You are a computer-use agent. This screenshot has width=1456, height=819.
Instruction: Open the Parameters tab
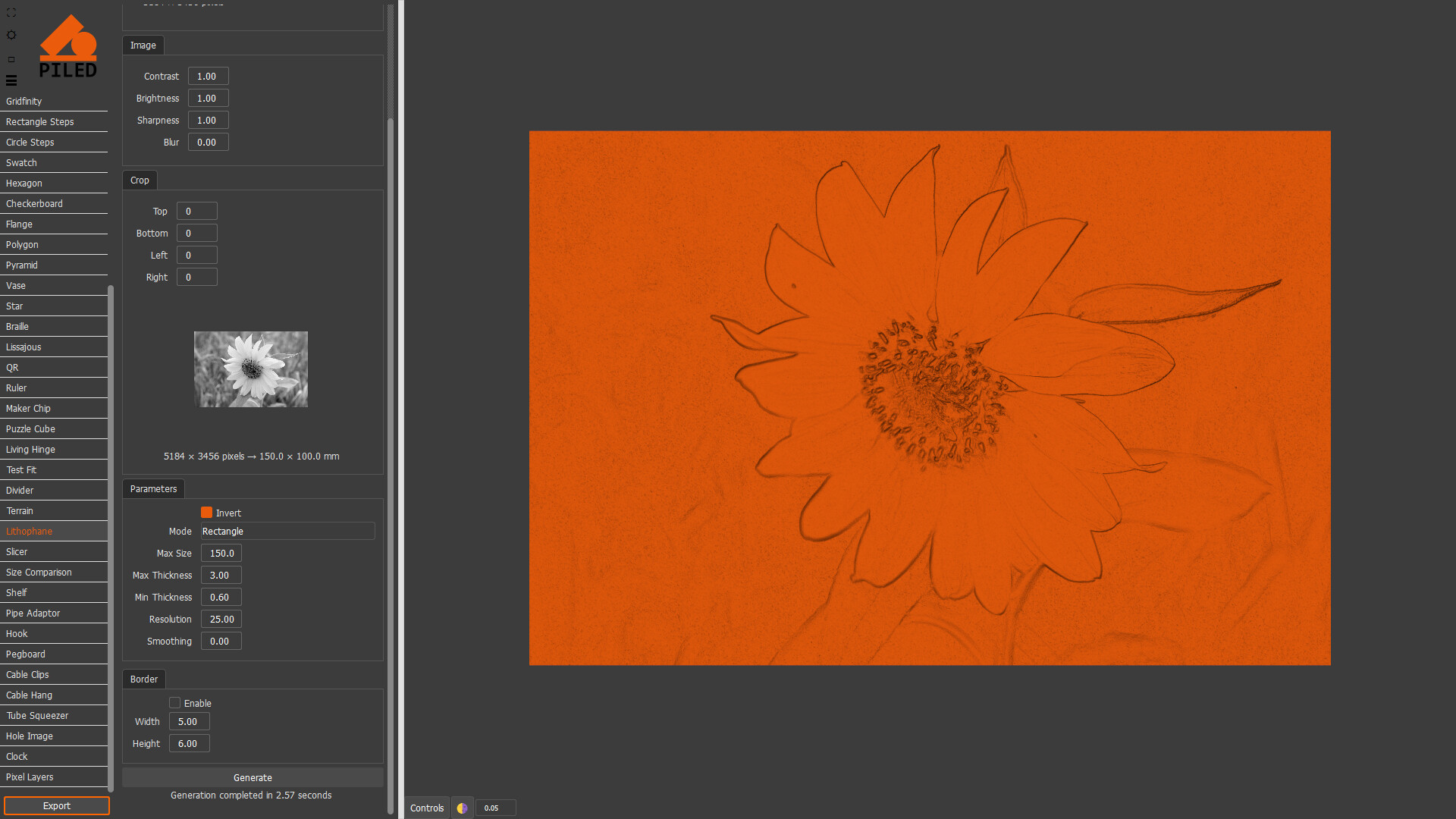coord(152,488)
